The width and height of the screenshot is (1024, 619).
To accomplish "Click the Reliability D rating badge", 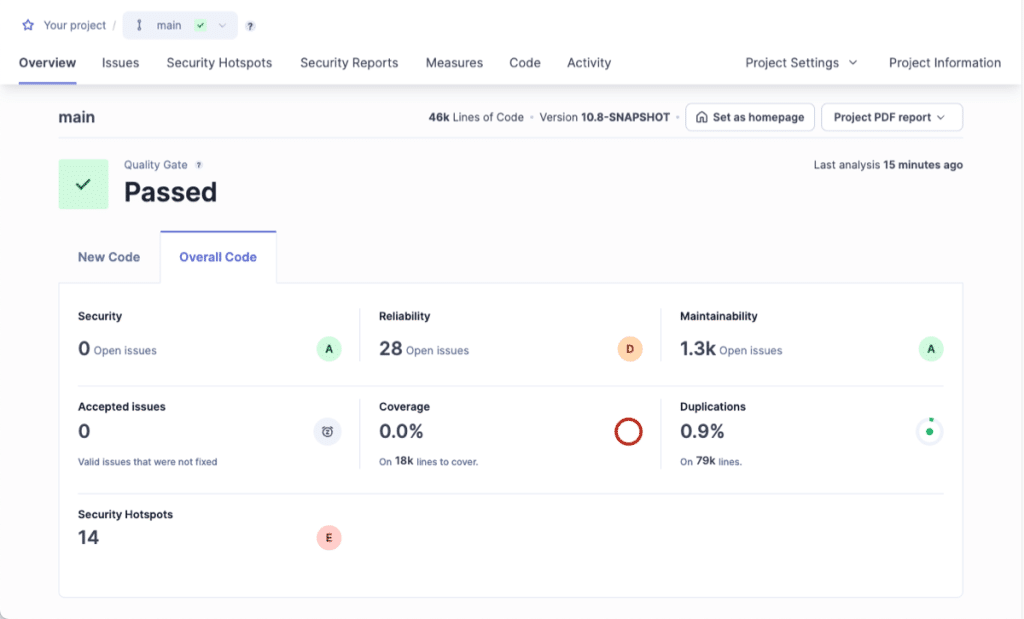I will [630, 348].
